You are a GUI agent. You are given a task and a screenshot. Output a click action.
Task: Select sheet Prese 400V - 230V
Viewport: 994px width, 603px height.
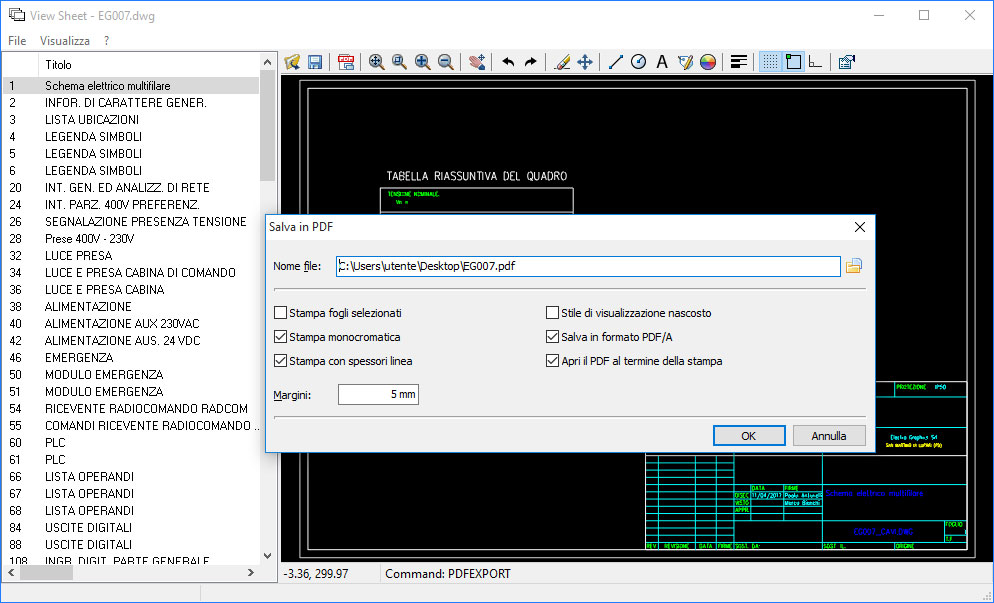tap(131, 239)
